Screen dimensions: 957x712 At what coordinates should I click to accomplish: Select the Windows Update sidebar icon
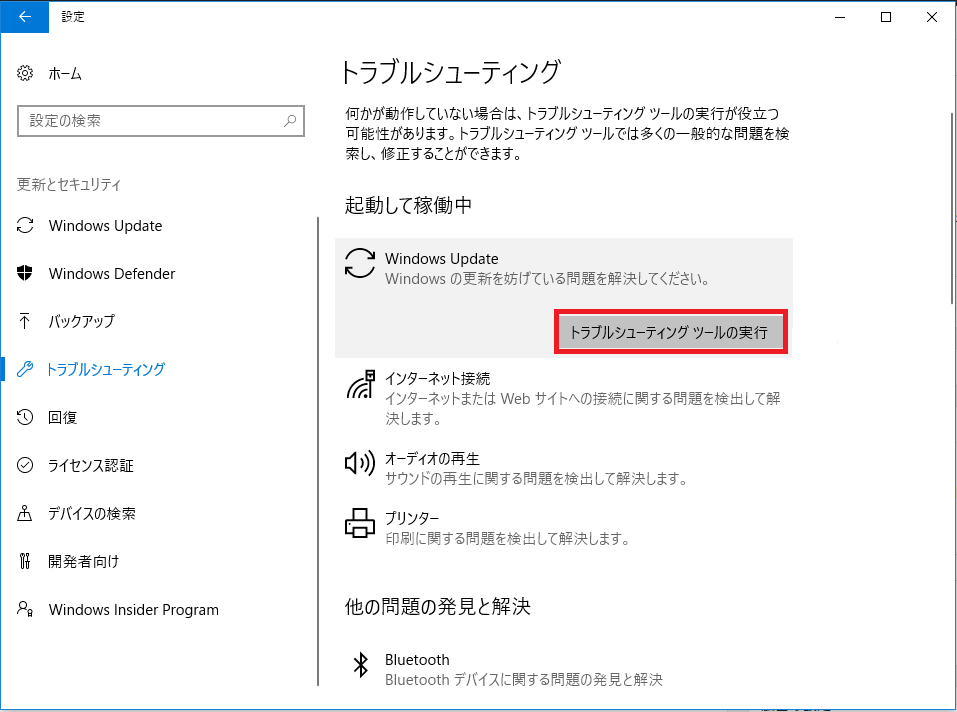tap(25, 225)
